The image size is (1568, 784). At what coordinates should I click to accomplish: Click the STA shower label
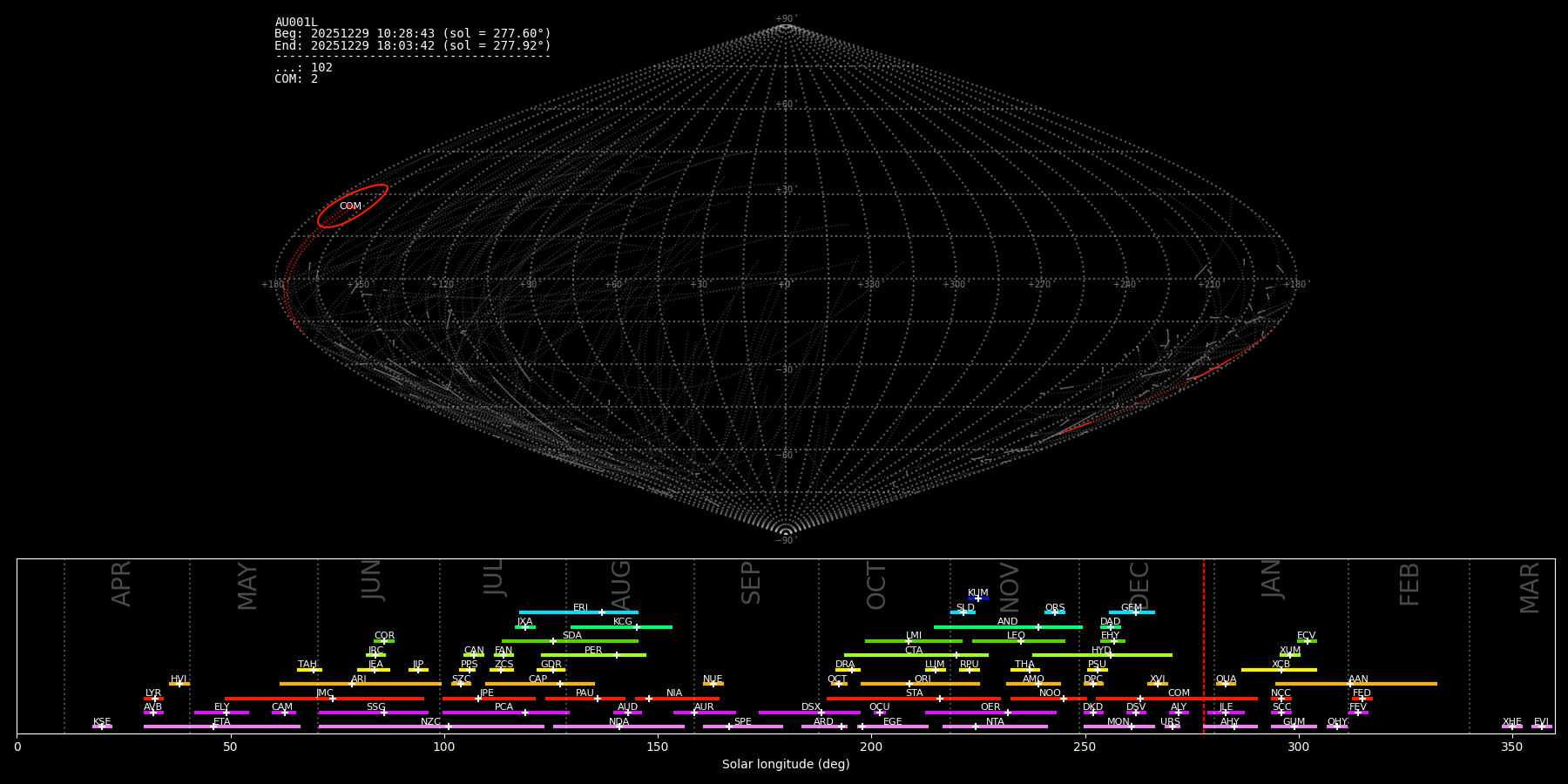coord(914,693)
